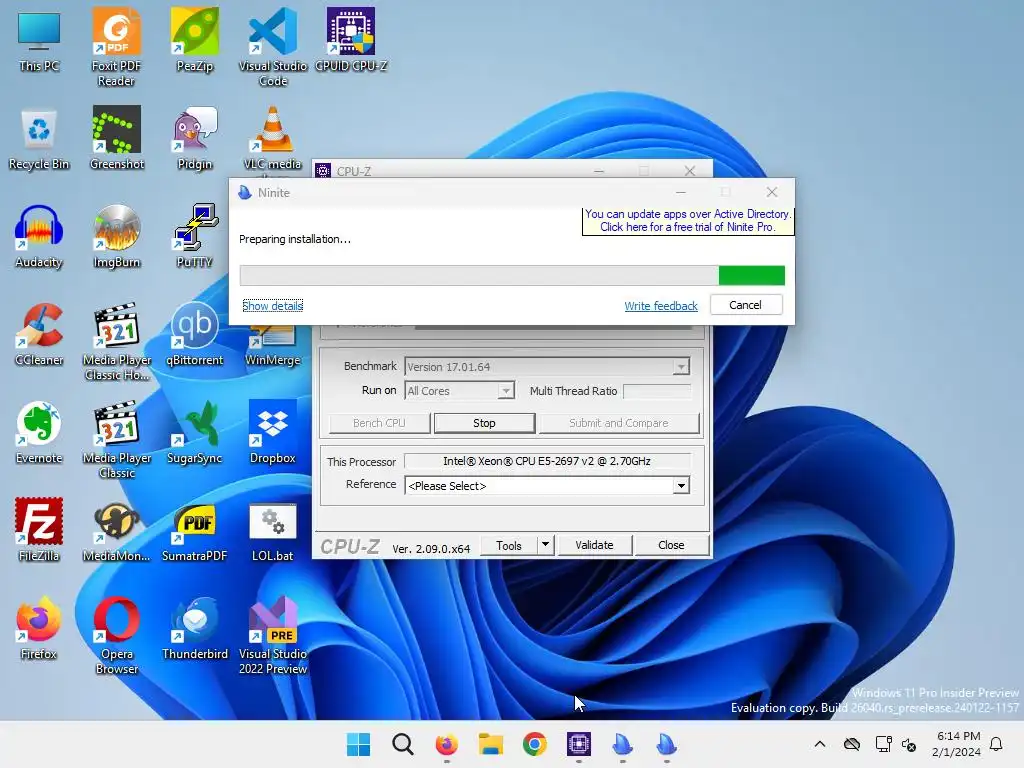Click the Bench CPU button

point(379,423)
